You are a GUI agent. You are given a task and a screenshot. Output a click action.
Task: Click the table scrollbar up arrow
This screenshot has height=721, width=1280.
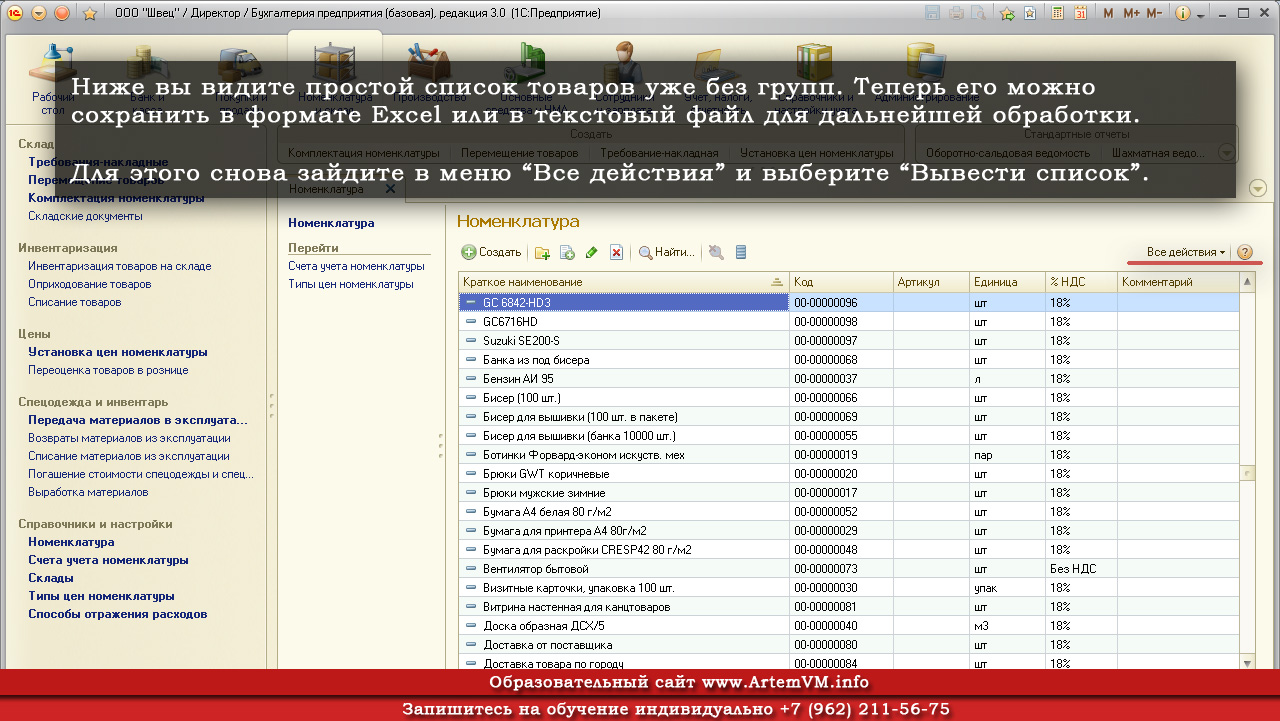[1247, 283]
